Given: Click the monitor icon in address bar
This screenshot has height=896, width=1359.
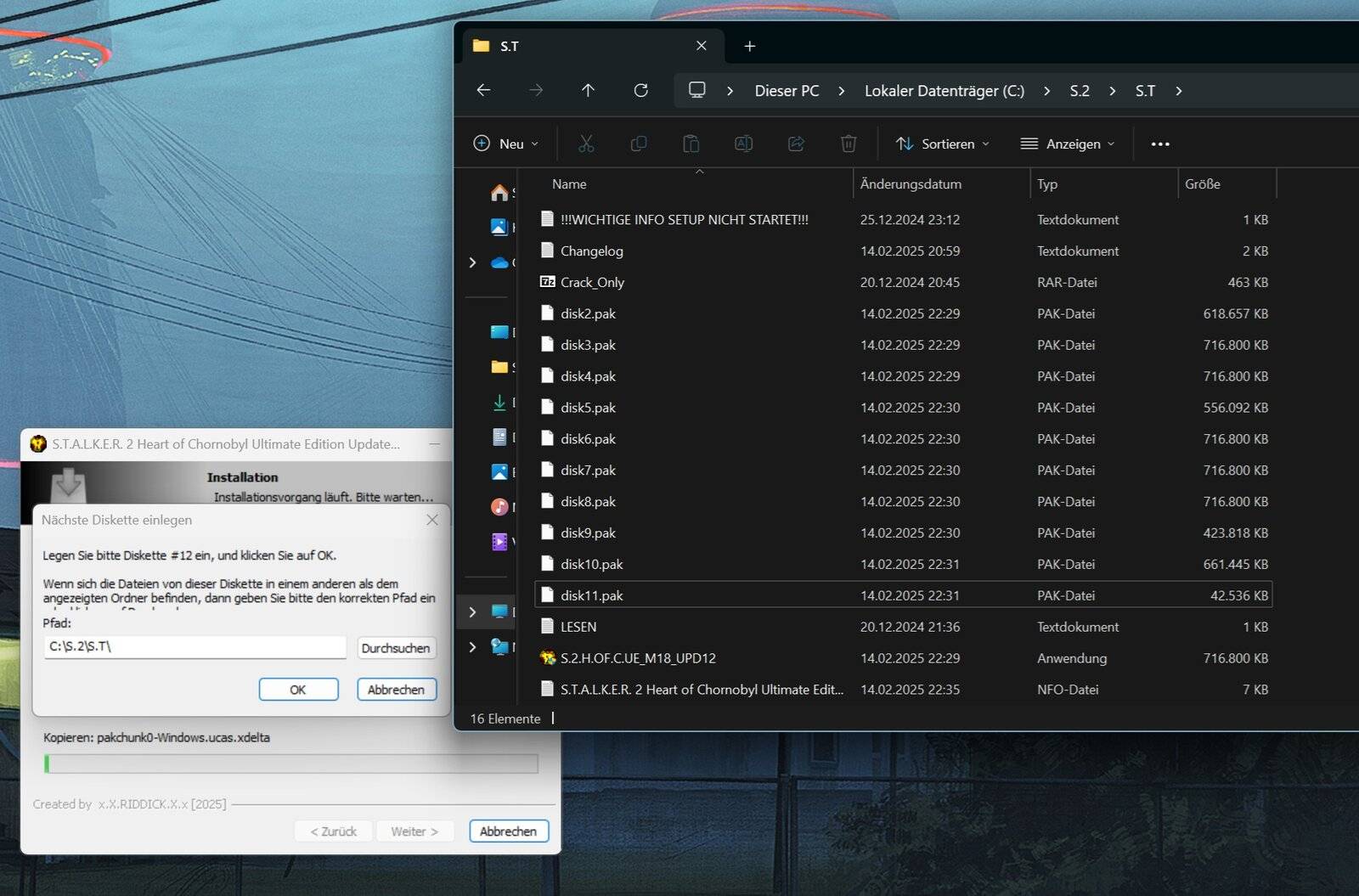Looking at the screenshot, I should coord(697,90).
